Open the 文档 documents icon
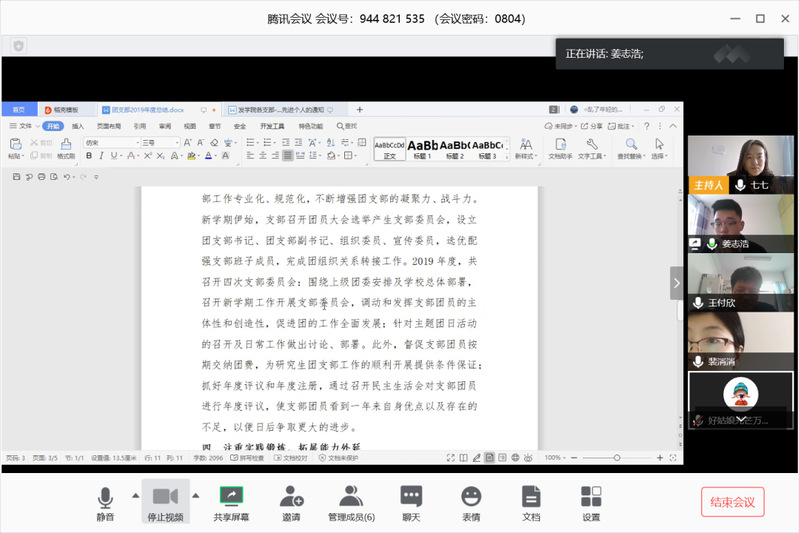 click(531, 503)
